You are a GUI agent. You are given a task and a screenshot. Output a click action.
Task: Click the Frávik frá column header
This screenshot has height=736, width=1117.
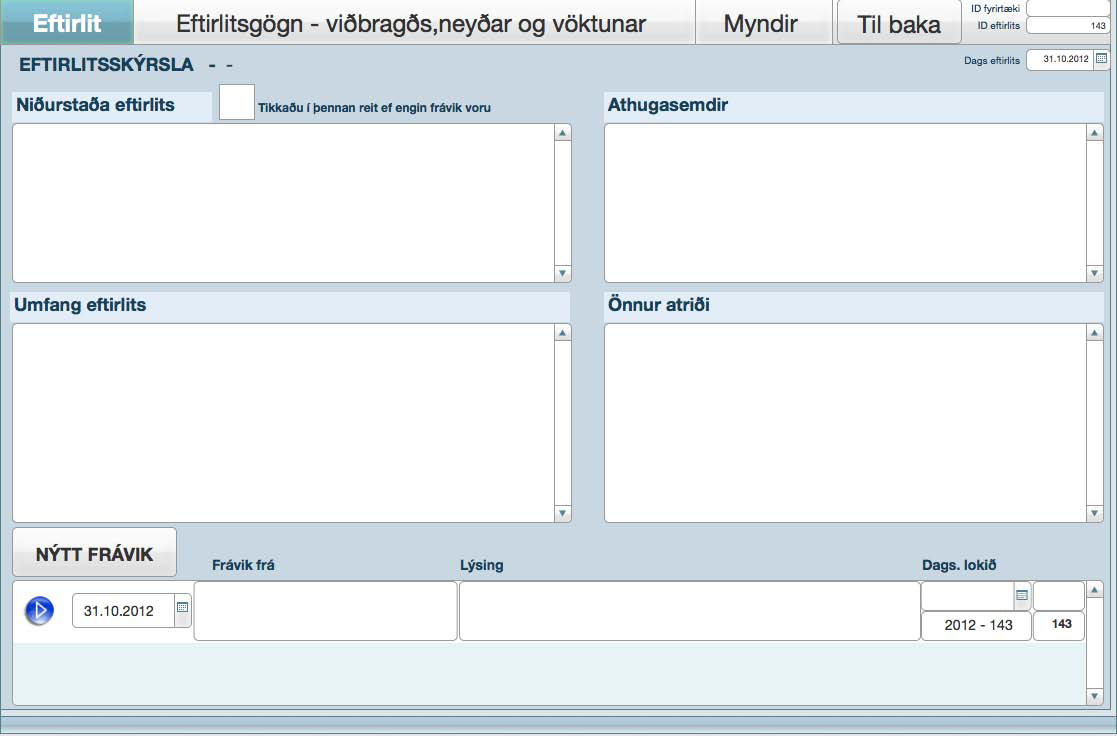click(243, 565)
